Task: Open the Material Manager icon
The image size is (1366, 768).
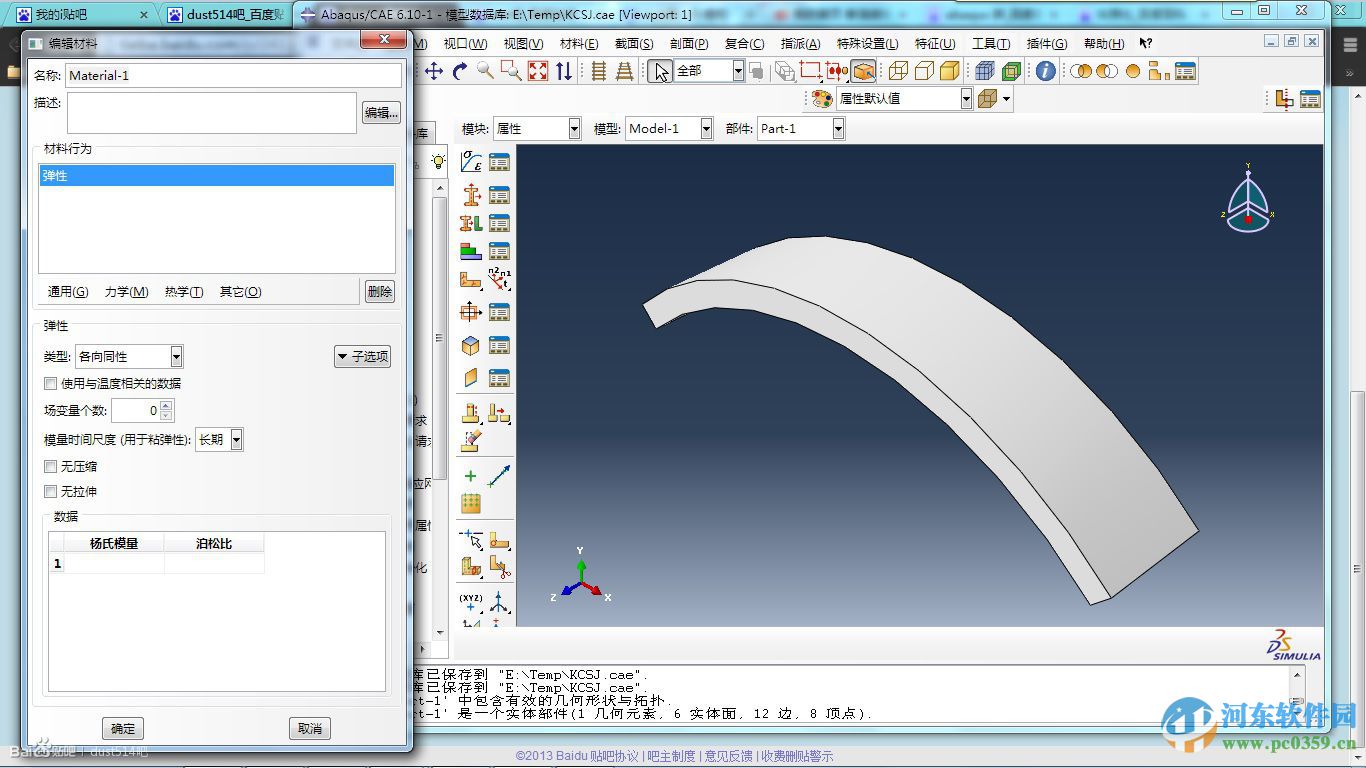Action: coord(499,162)
